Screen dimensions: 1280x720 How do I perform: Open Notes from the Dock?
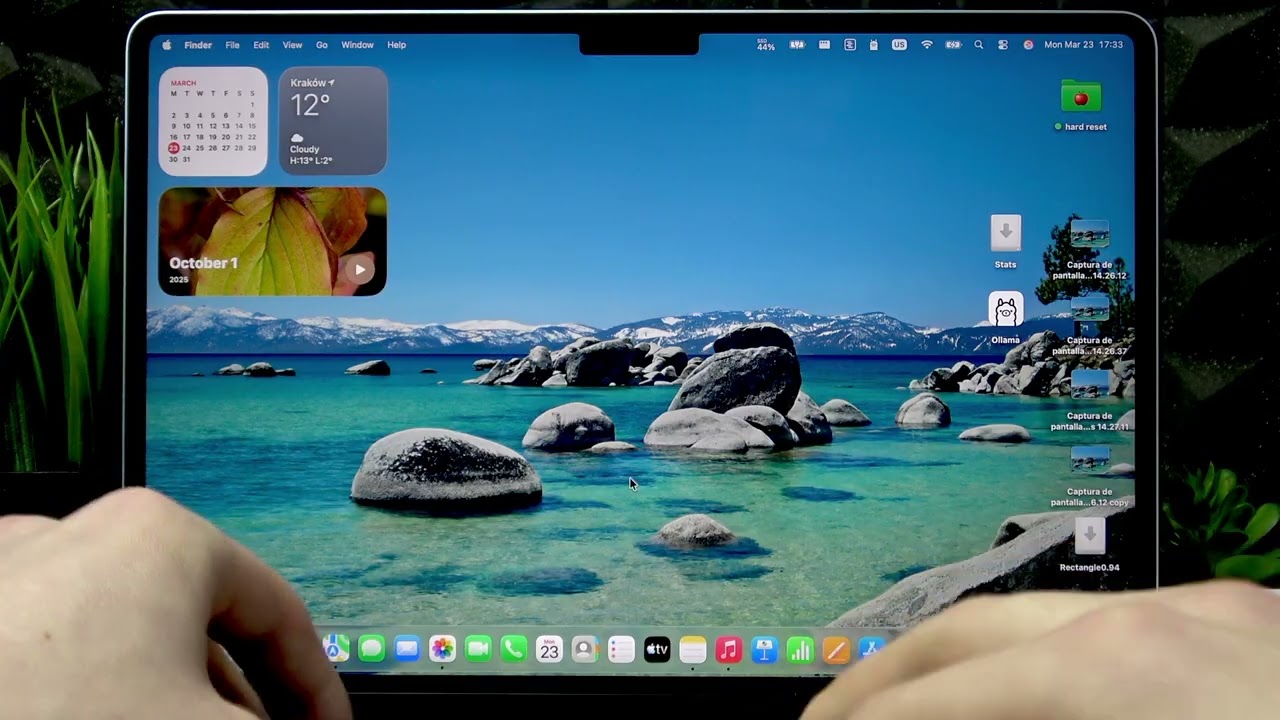pos(693,650)
